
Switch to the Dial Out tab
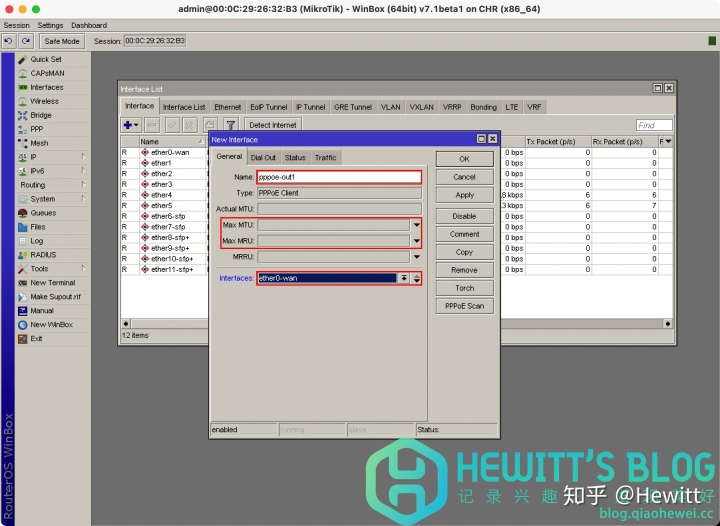tap(263, 157)
